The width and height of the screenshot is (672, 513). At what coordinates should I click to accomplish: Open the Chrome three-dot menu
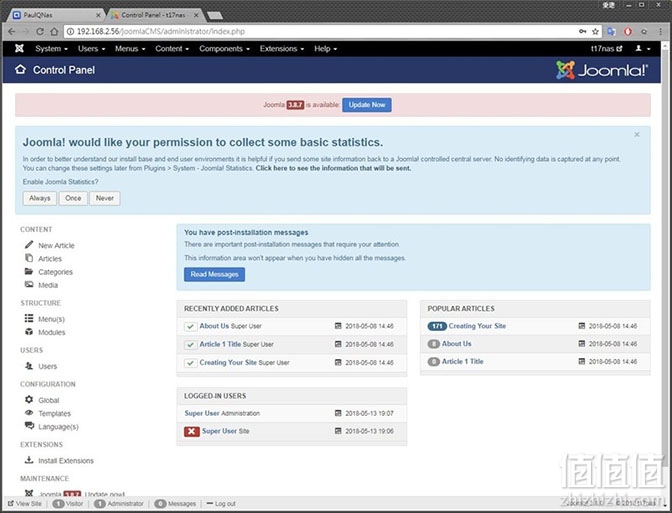pyautogui.click(x=659, y=31)
